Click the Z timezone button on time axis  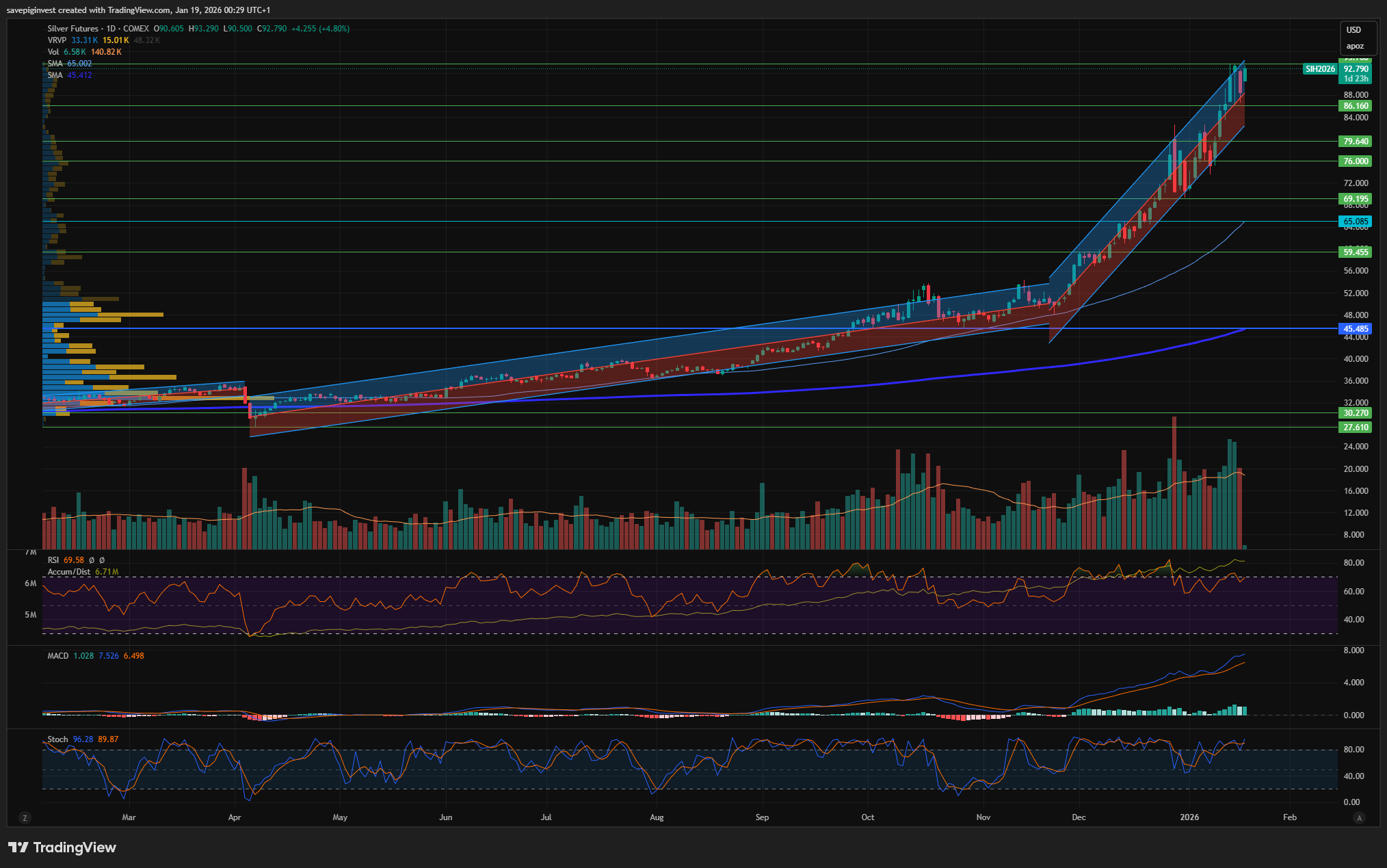click(x=25, y=817)
